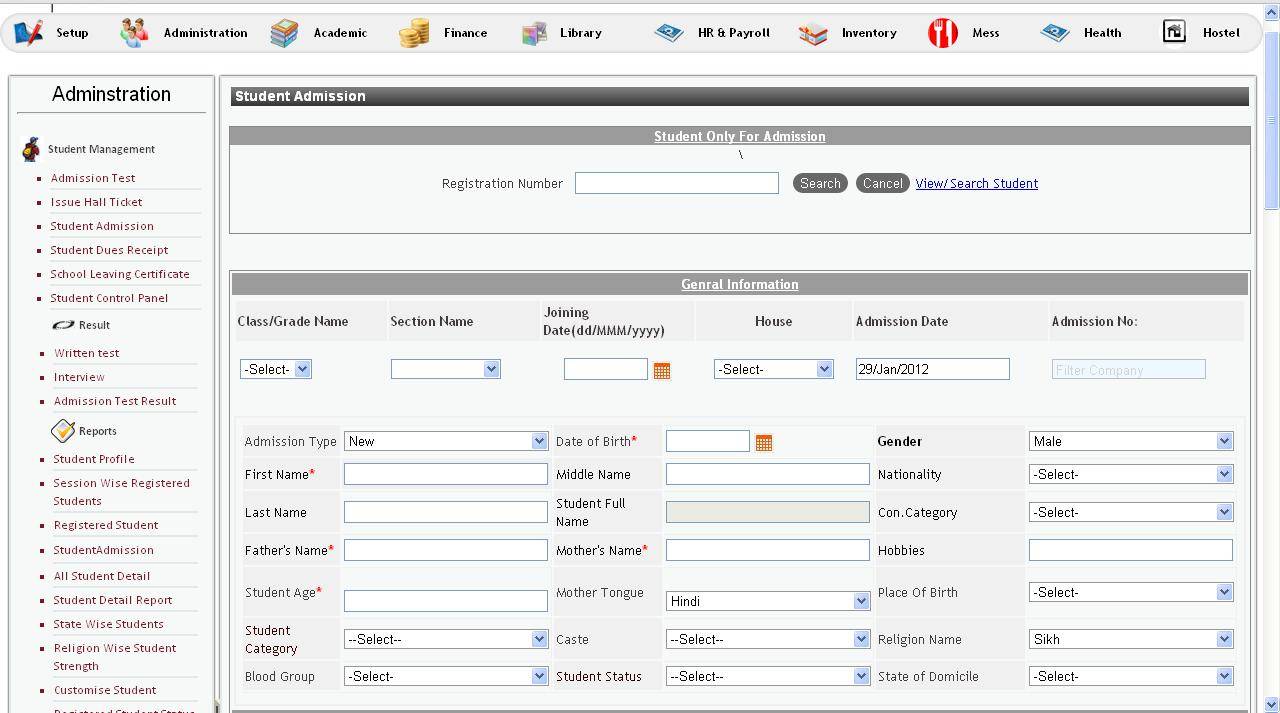Open the Inventory menu
Image resolution: width=1280 pixels, height=713 pixels.
point(869,33)
